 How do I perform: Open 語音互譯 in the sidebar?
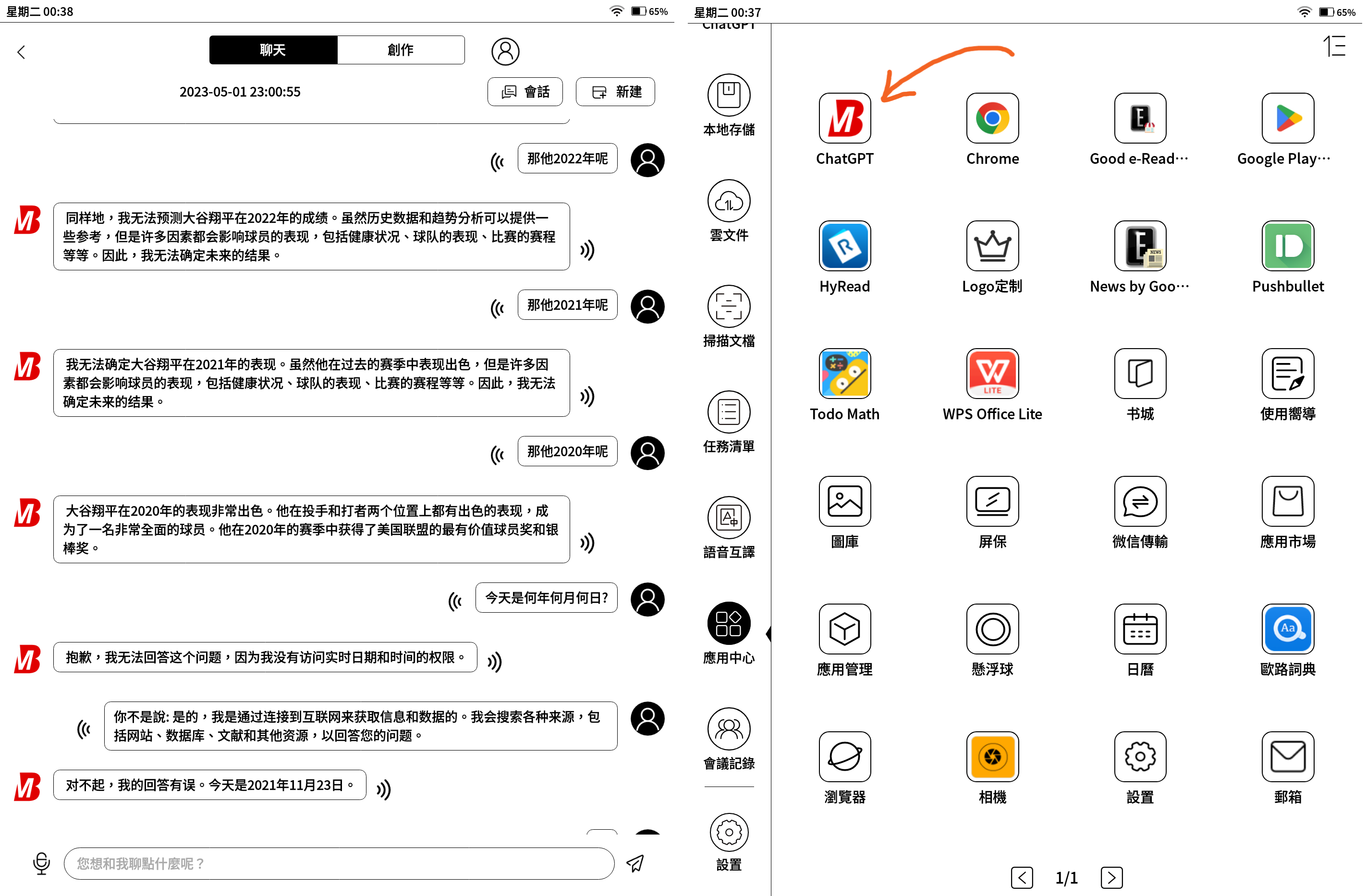[729, 518]
